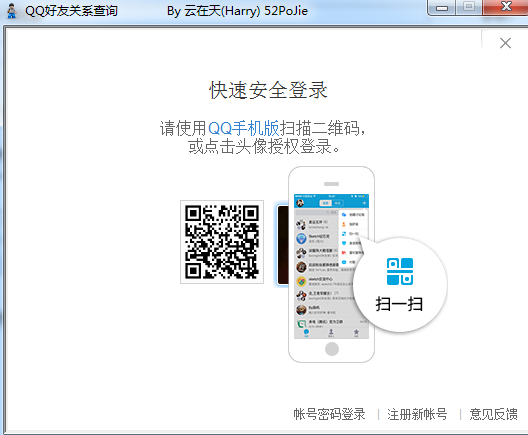Open the QQ手机版 link

(243, 128)
